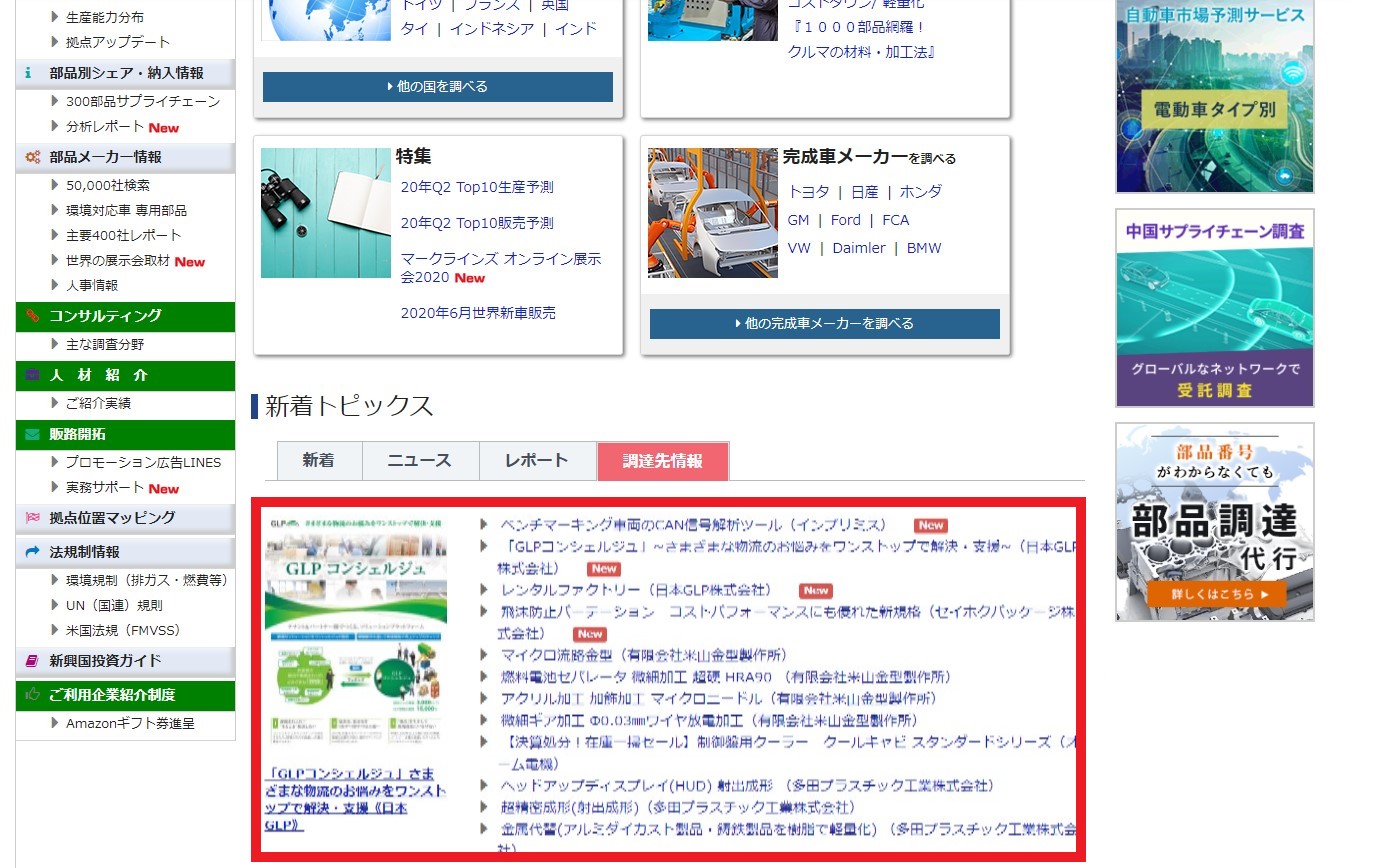Open 実務サポート sidebar item

(105, 487)
